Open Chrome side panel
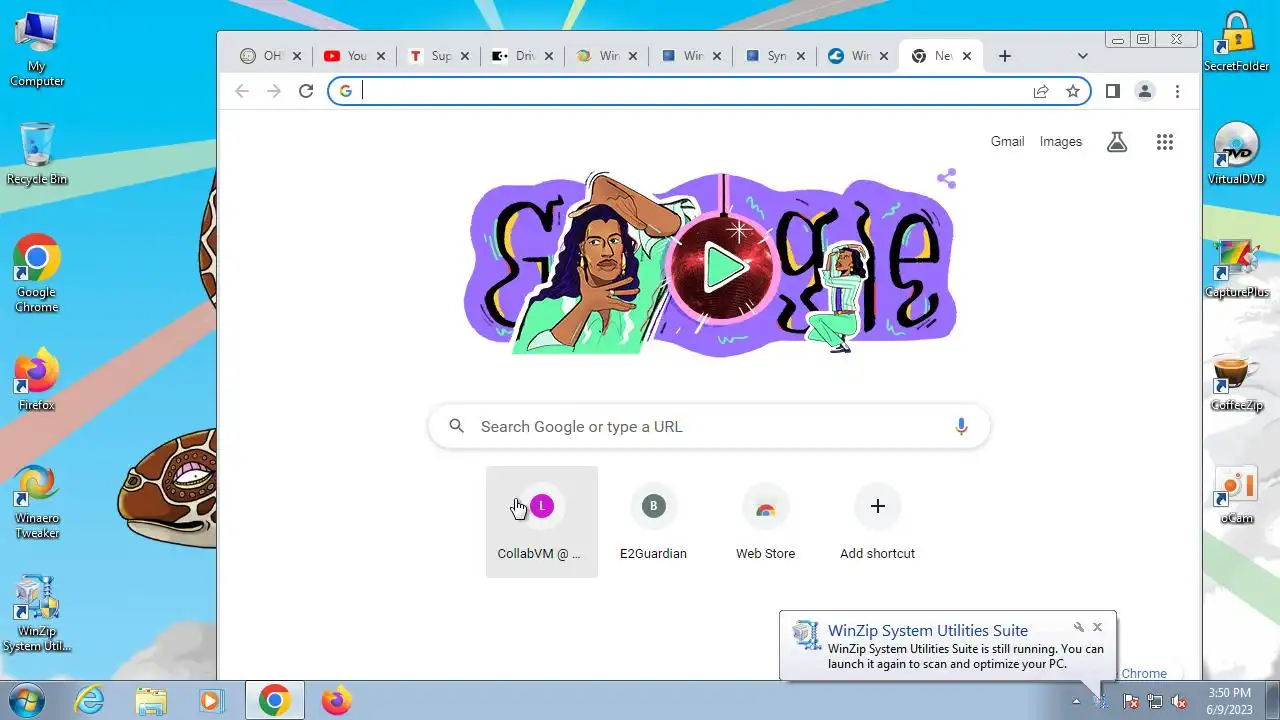1280x720 pixels. (x=1112, y=91)
